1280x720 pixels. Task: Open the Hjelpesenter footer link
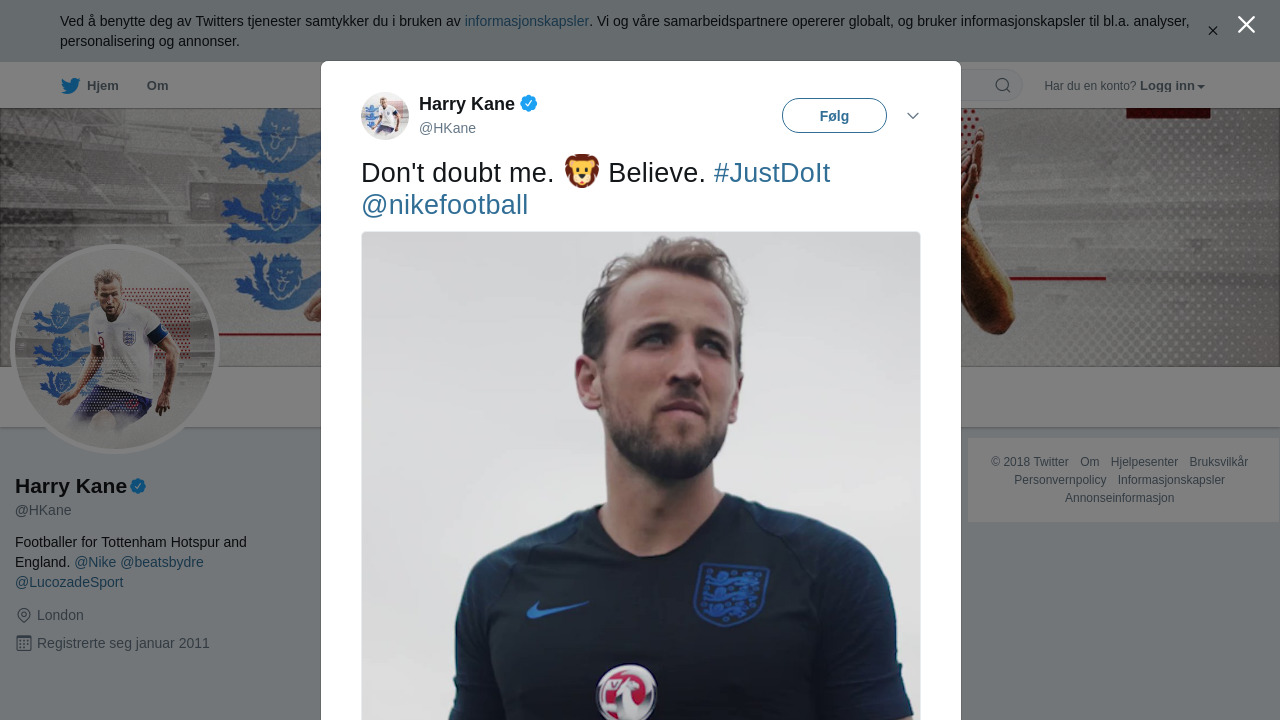pyautogui.click(x=1144, y=462)
